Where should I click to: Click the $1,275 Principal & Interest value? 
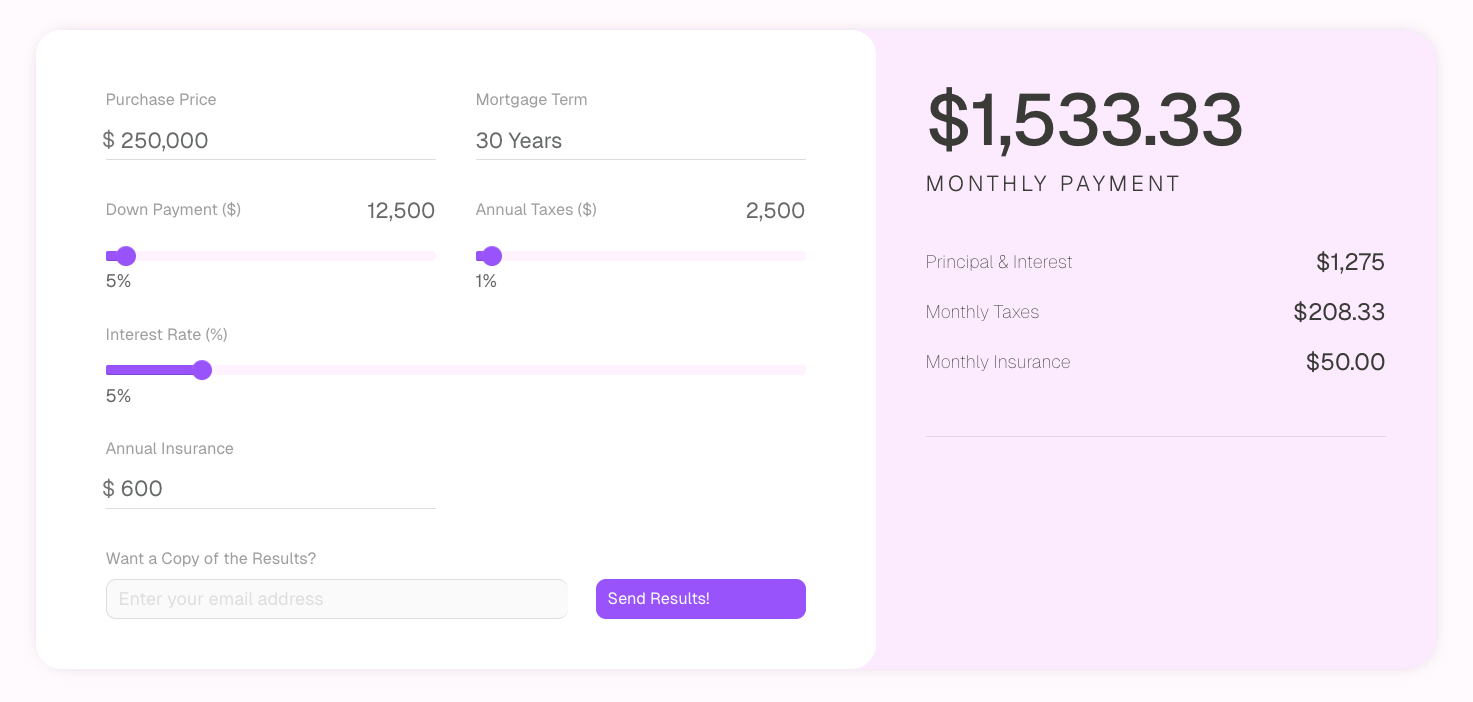(1350, 263)
